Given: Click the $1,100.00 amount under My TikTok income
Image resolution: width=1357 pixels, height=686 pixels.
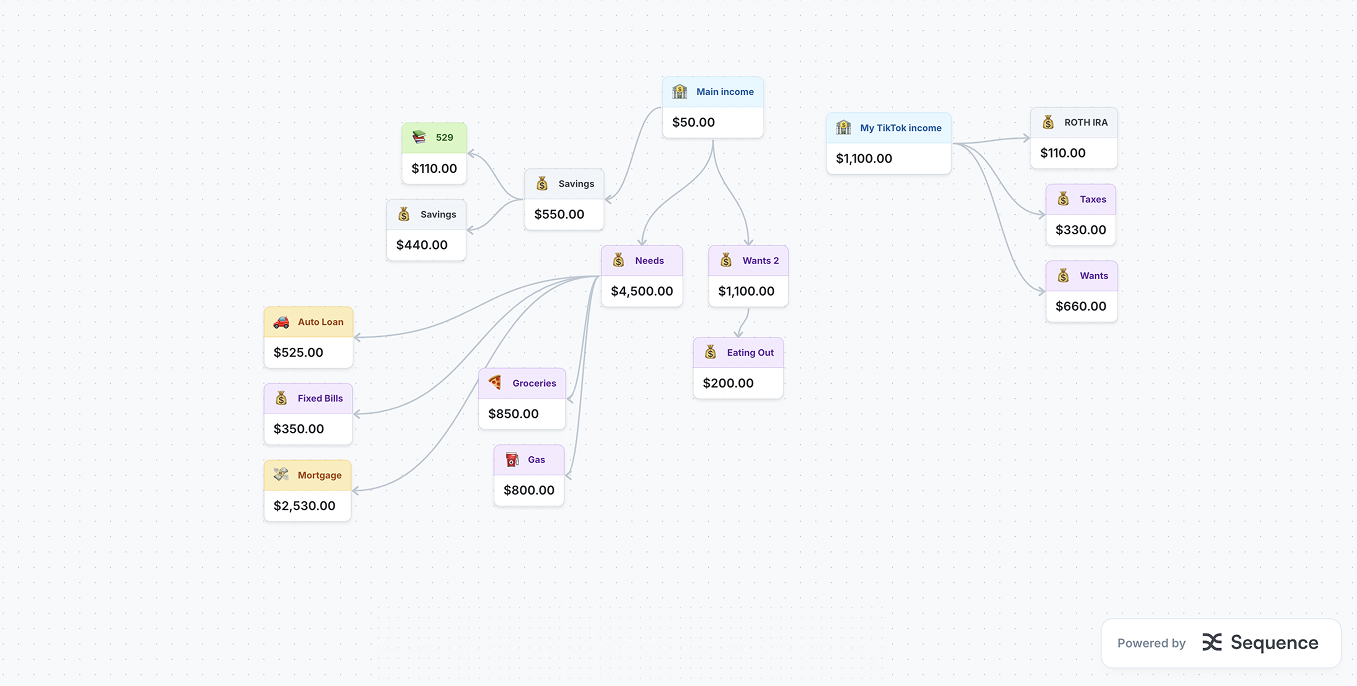Looking at the screenshot, I should pos(864,158).
